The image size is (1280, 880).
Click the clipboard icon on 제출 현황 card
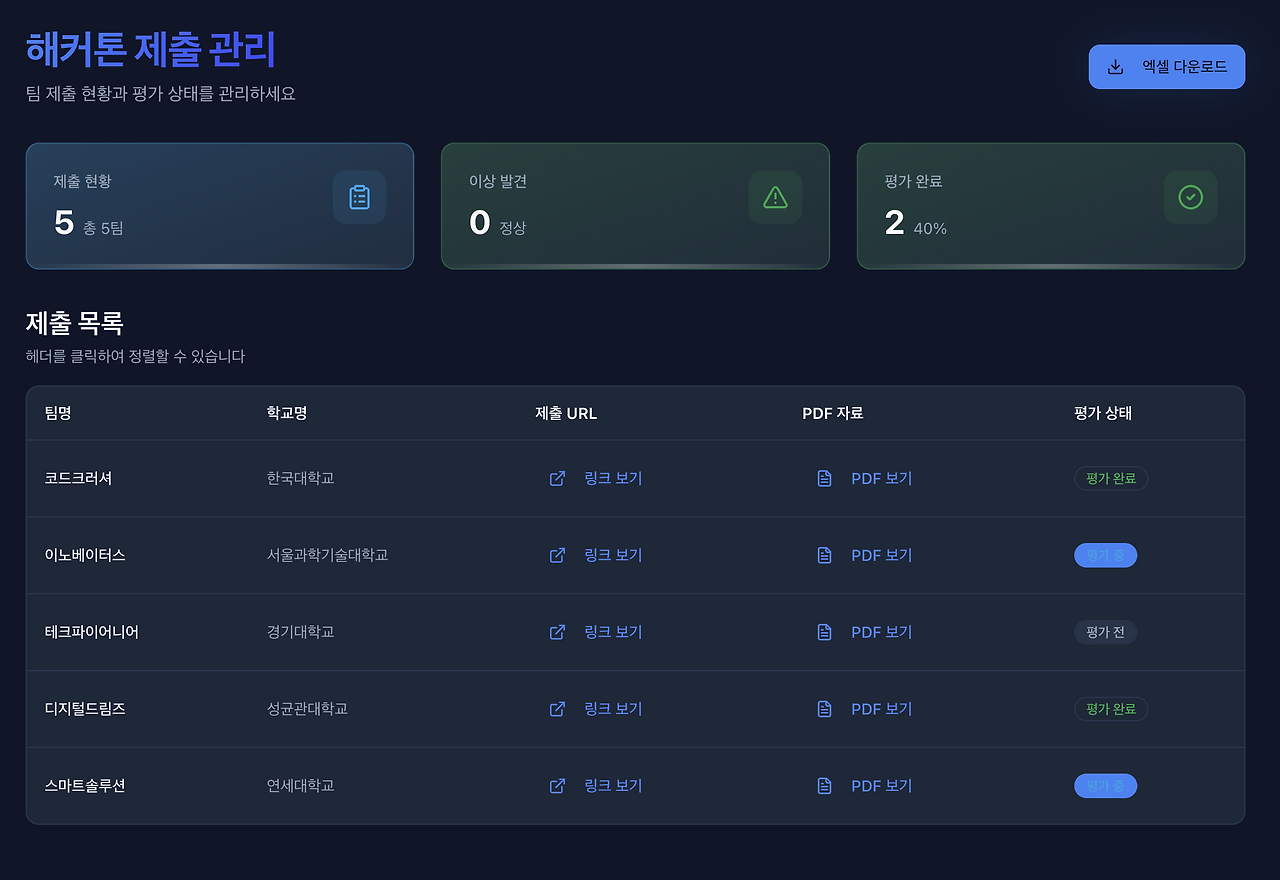[x=359, y=196]
